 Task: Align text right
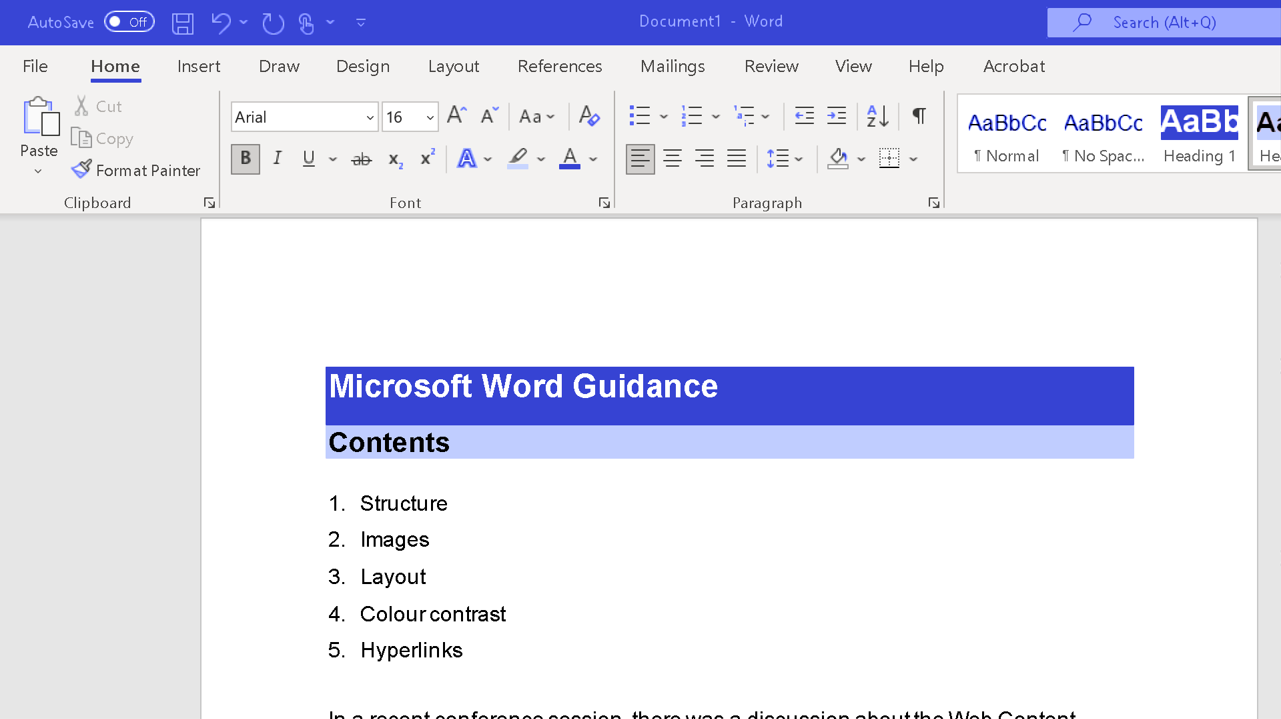(704, 159)
